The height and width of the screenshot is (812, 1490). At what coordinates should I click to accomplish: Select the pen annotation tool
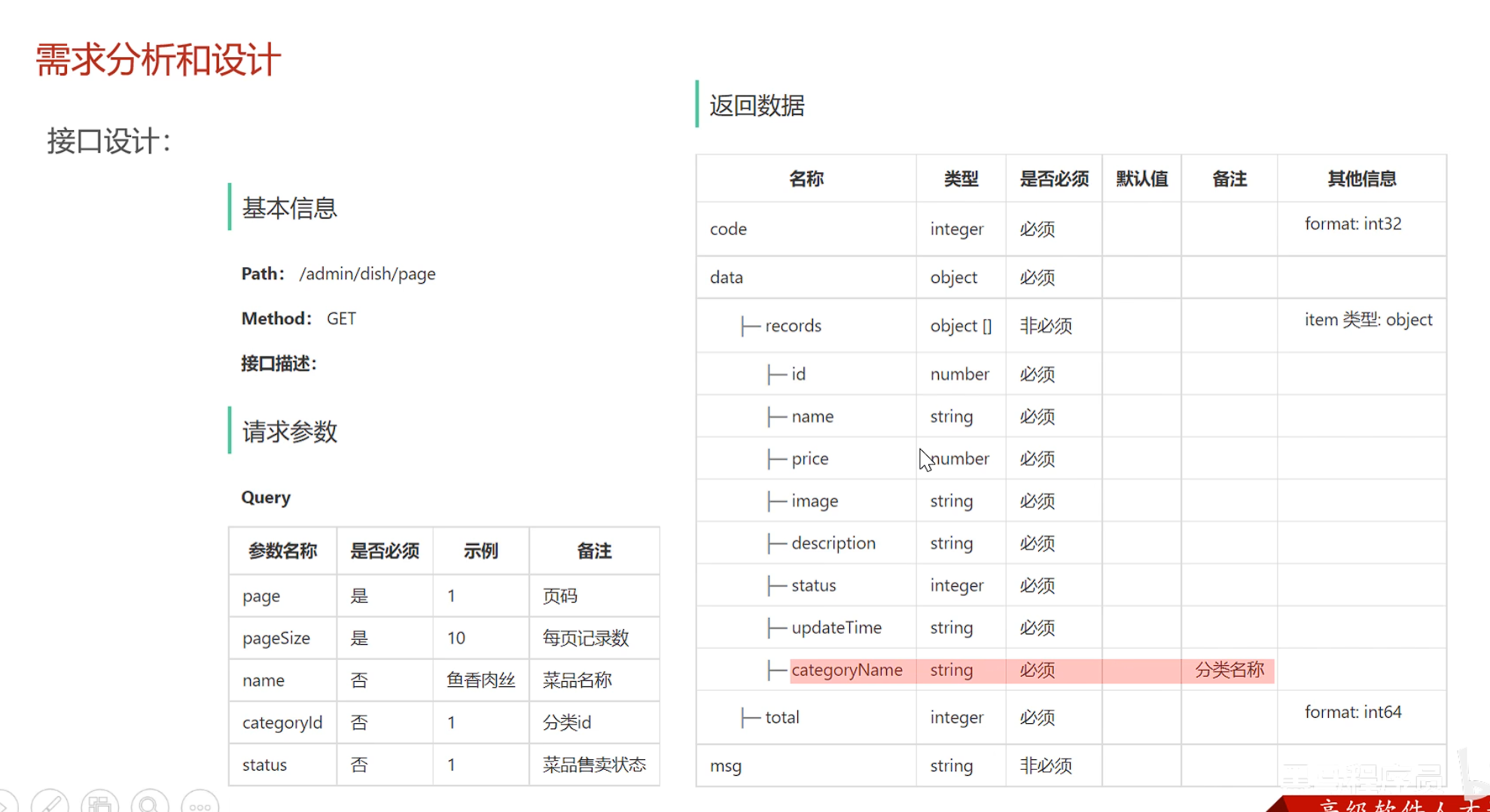click(50, 804)
